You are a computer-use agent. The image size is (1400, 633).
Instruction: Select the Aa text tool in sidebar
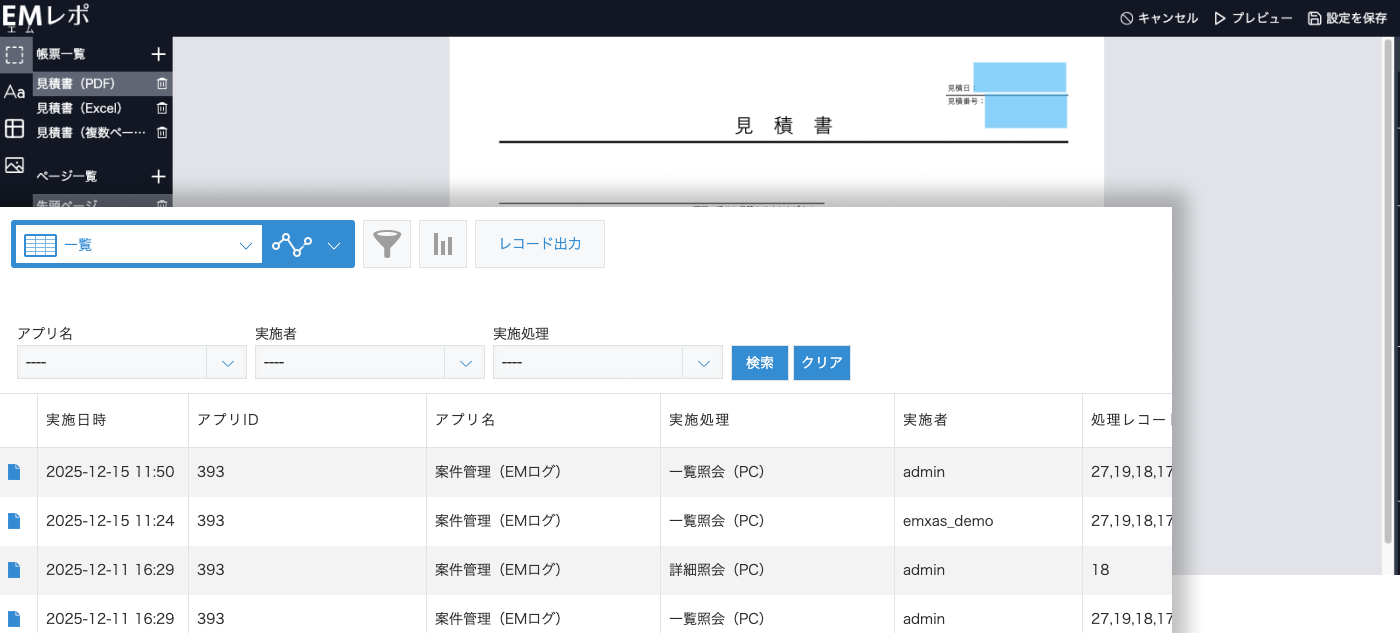[x=14, y=91]
